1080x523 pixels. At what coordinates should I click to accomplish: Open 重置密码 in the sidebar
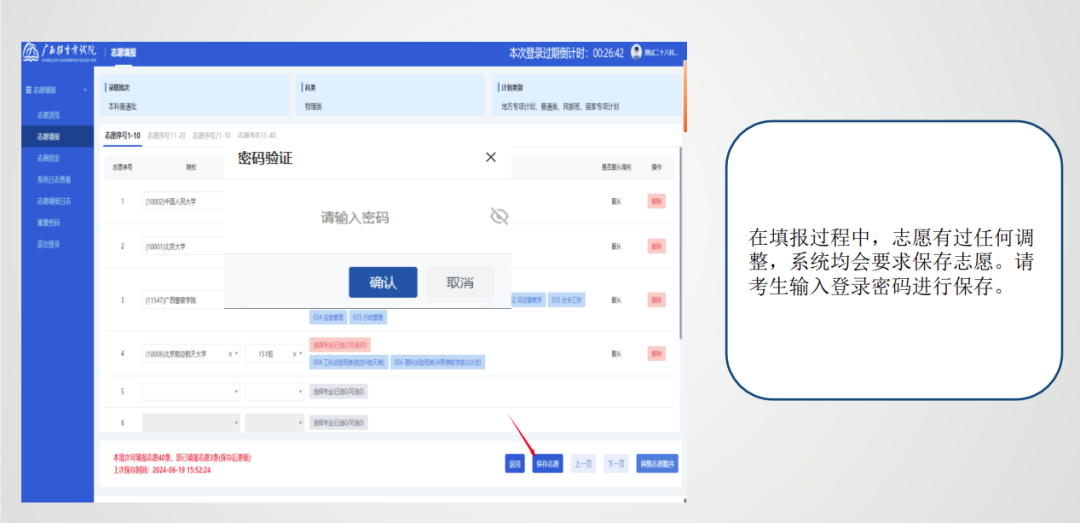[x=49, y=222]
